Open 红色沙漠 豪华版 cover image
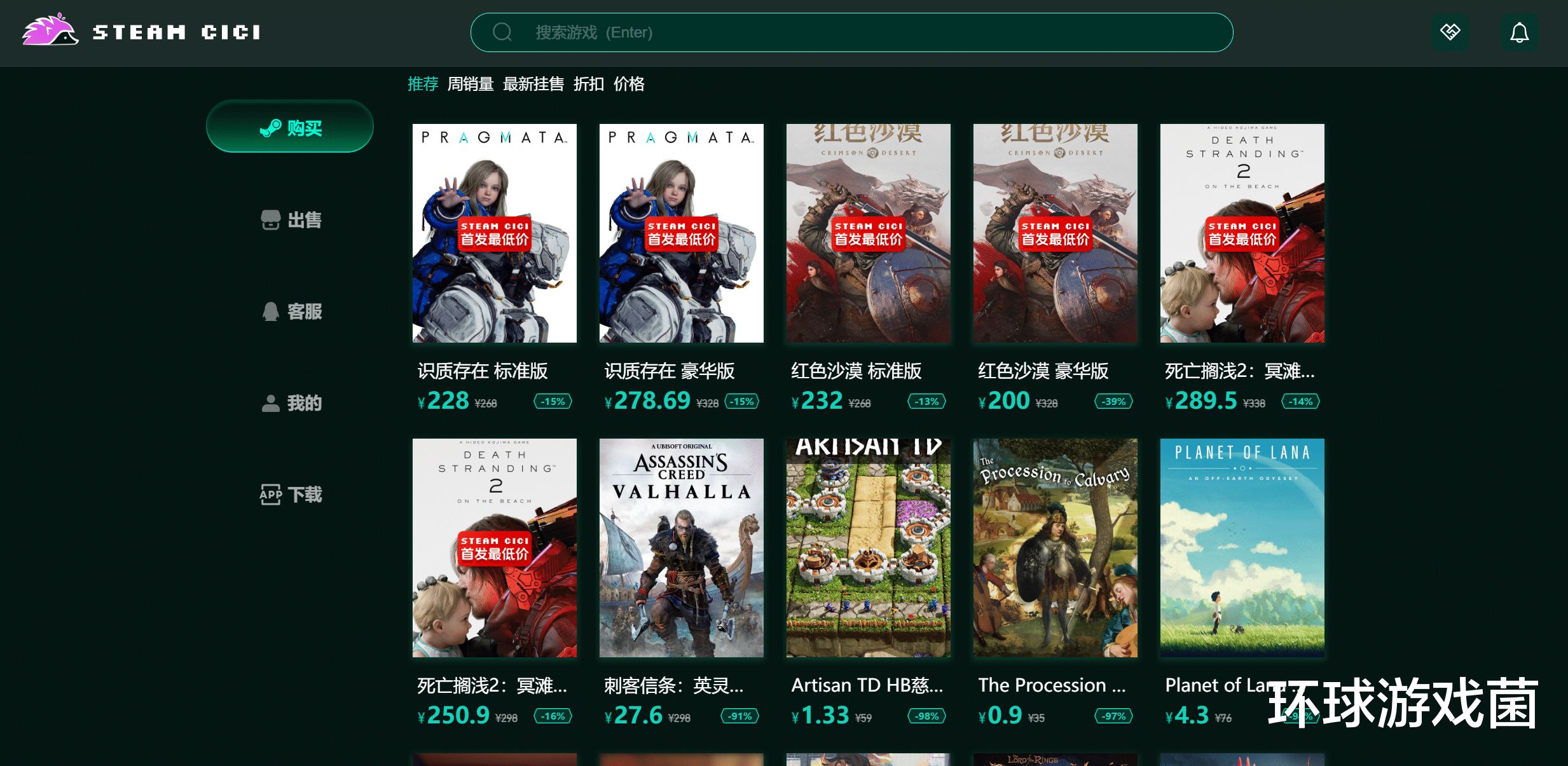1568x766 pixels. pyautogui.click(x=1055, y=233)
